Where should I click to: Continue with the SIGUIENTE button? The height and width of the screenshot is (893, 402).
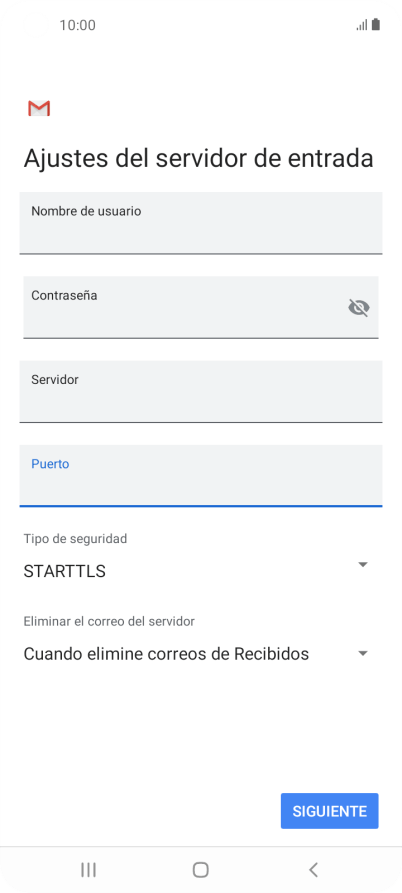coord(330,811)
